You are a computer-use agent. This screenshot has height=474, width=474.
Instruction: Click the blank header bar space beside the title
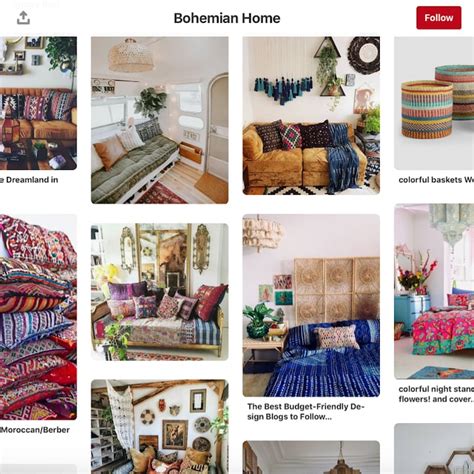(347, 18)
